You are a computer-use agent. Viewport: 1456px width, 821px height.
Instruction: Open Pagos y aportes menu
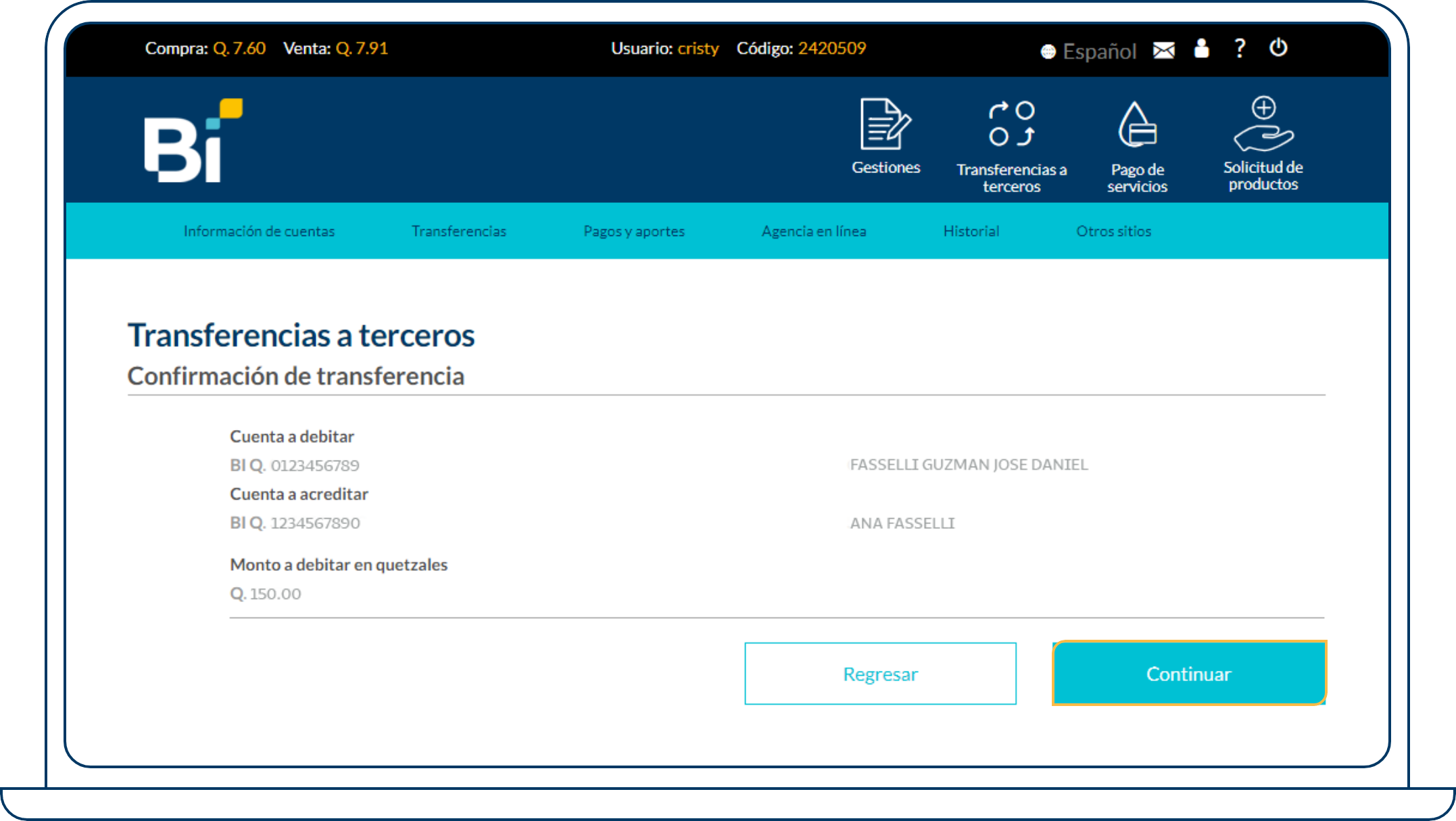tap(634, 231)
